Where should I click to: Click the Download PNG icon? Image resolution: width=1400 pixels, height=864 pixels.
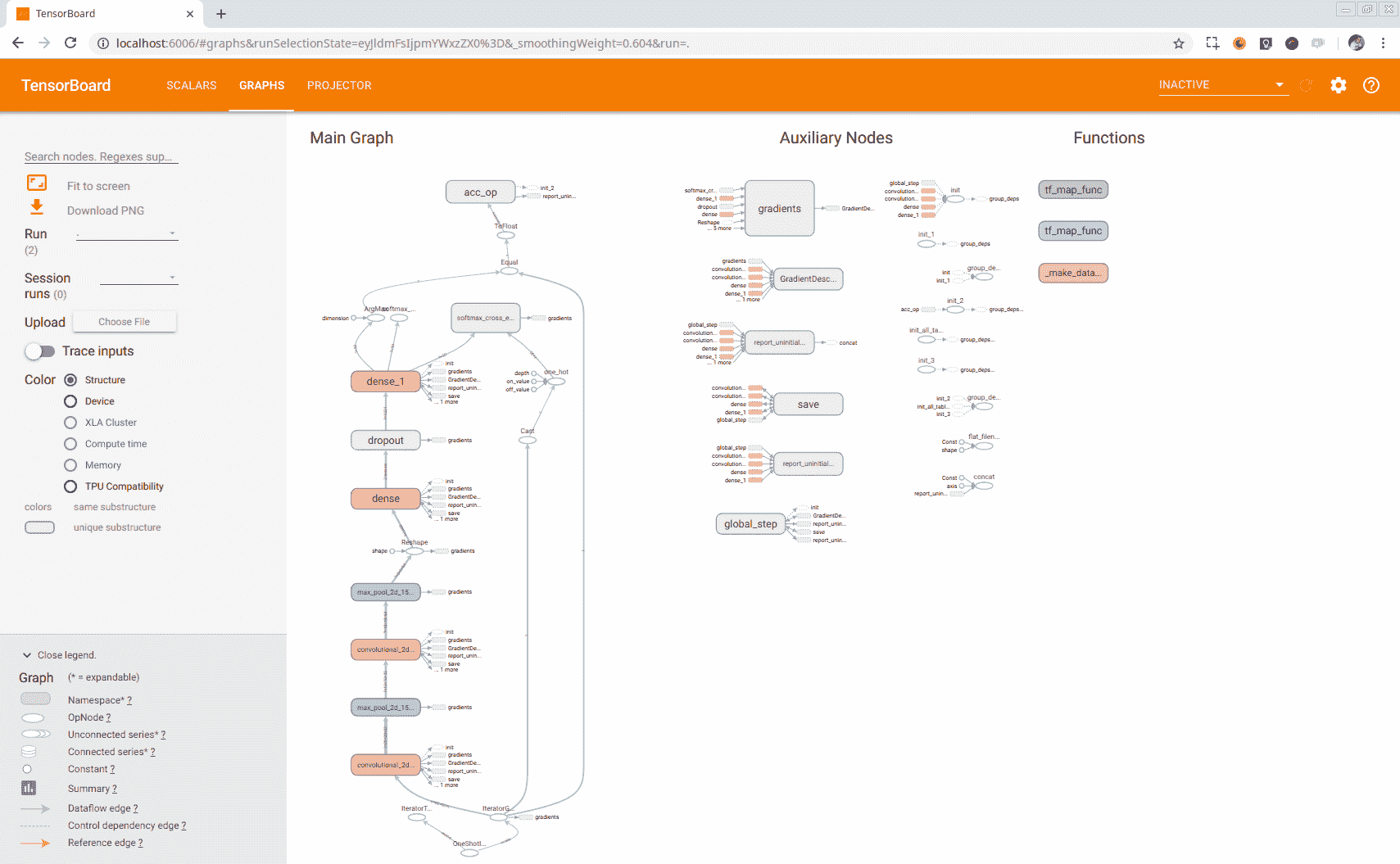[x=37, y=207]
